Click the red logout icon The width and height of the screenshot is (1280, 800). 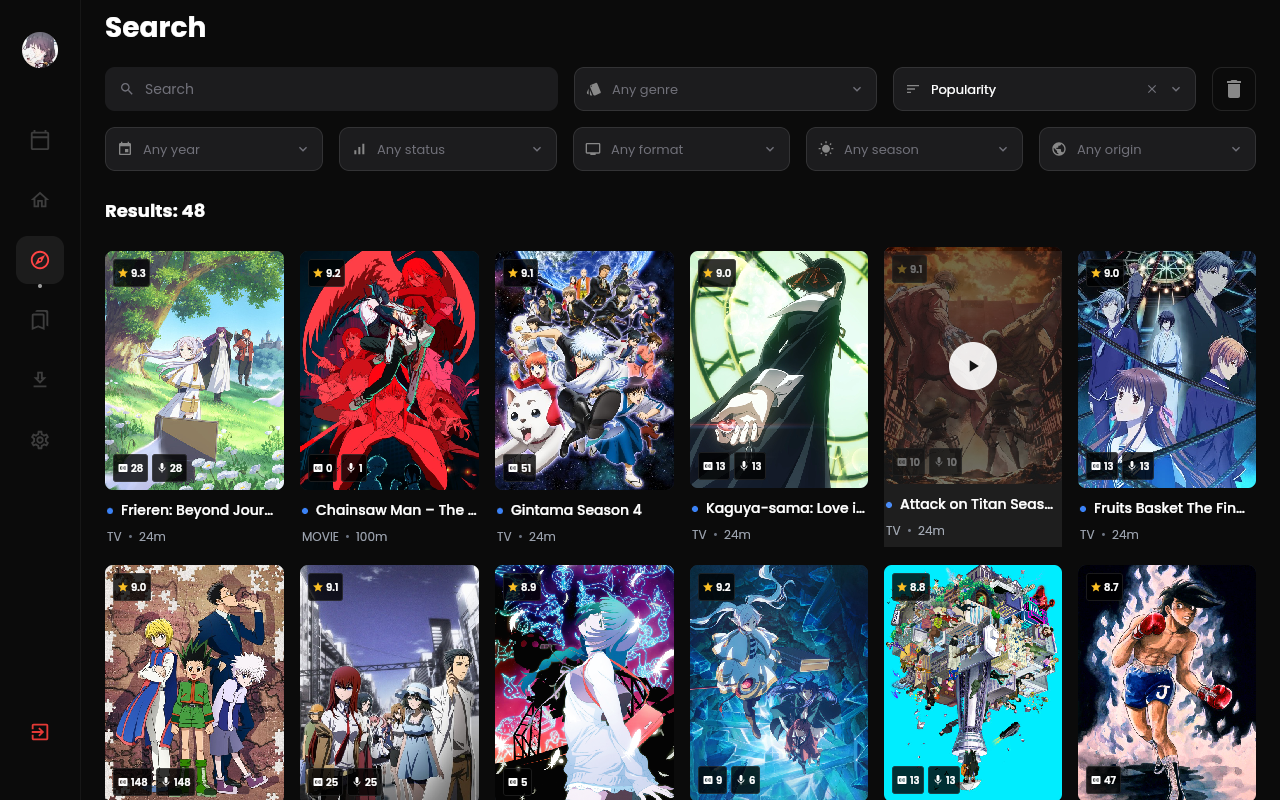point(40,732)
